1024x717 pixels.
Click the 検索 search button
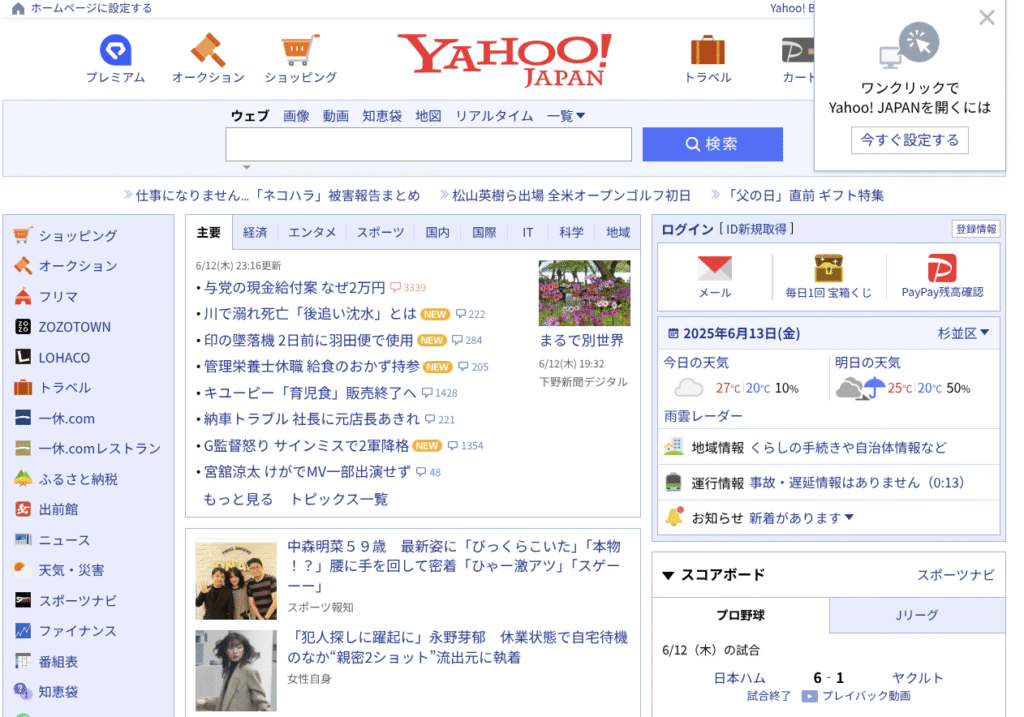[x=712, y=144]
